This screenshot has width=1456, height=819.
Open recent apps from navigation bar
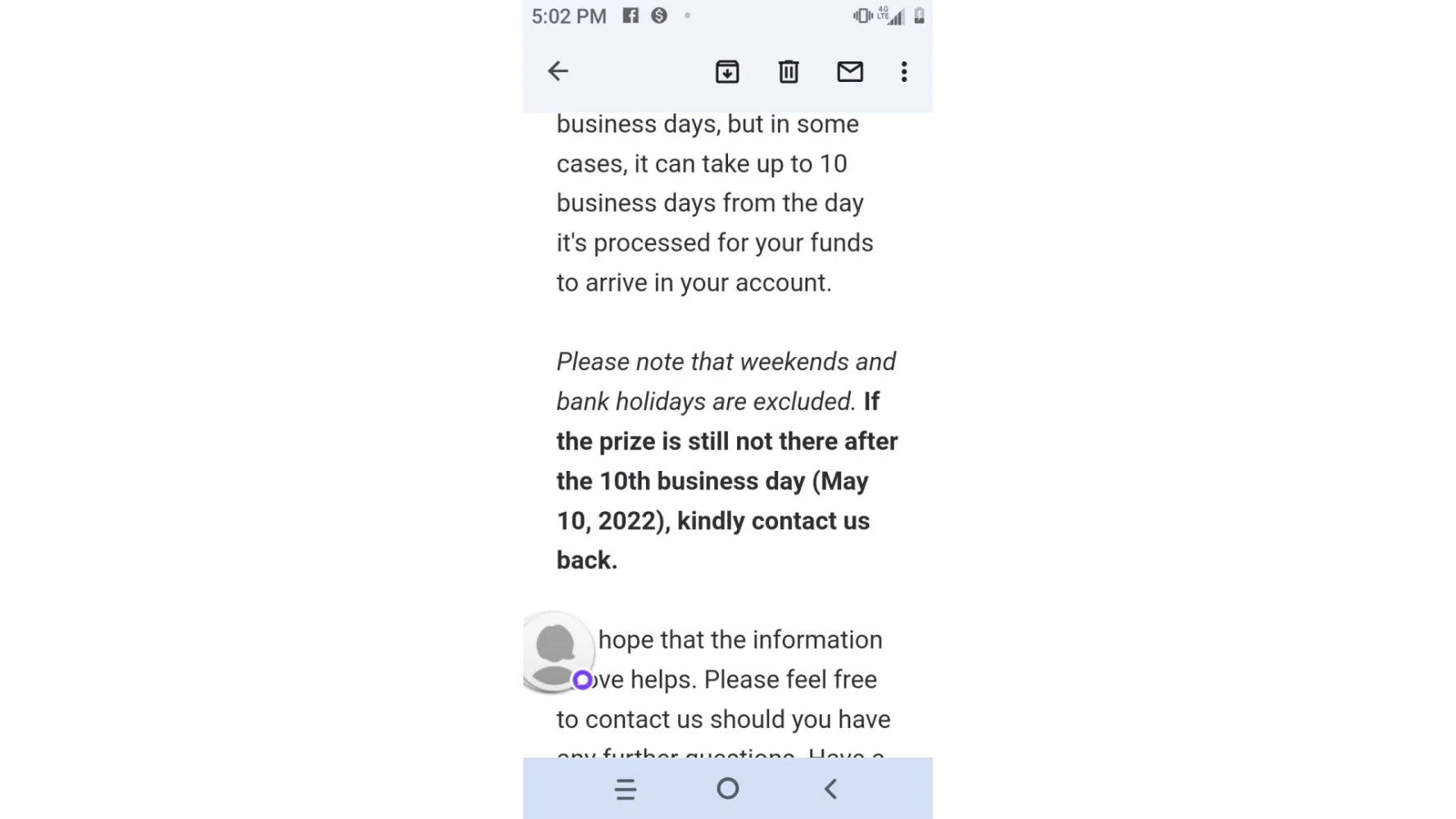click(626, 790)
